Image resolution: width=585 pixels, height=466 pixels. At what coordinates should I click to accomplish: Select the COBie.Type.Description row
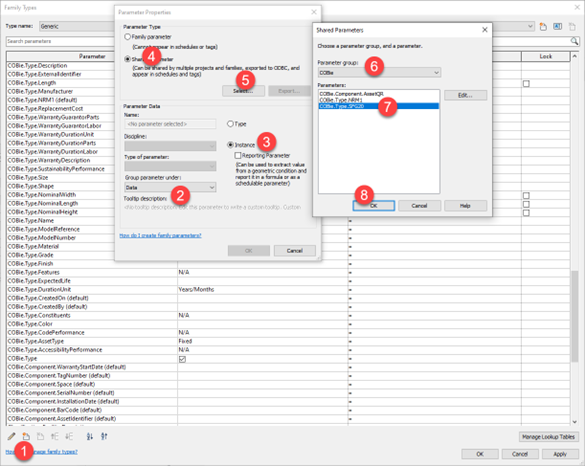(x=60, y=65)
